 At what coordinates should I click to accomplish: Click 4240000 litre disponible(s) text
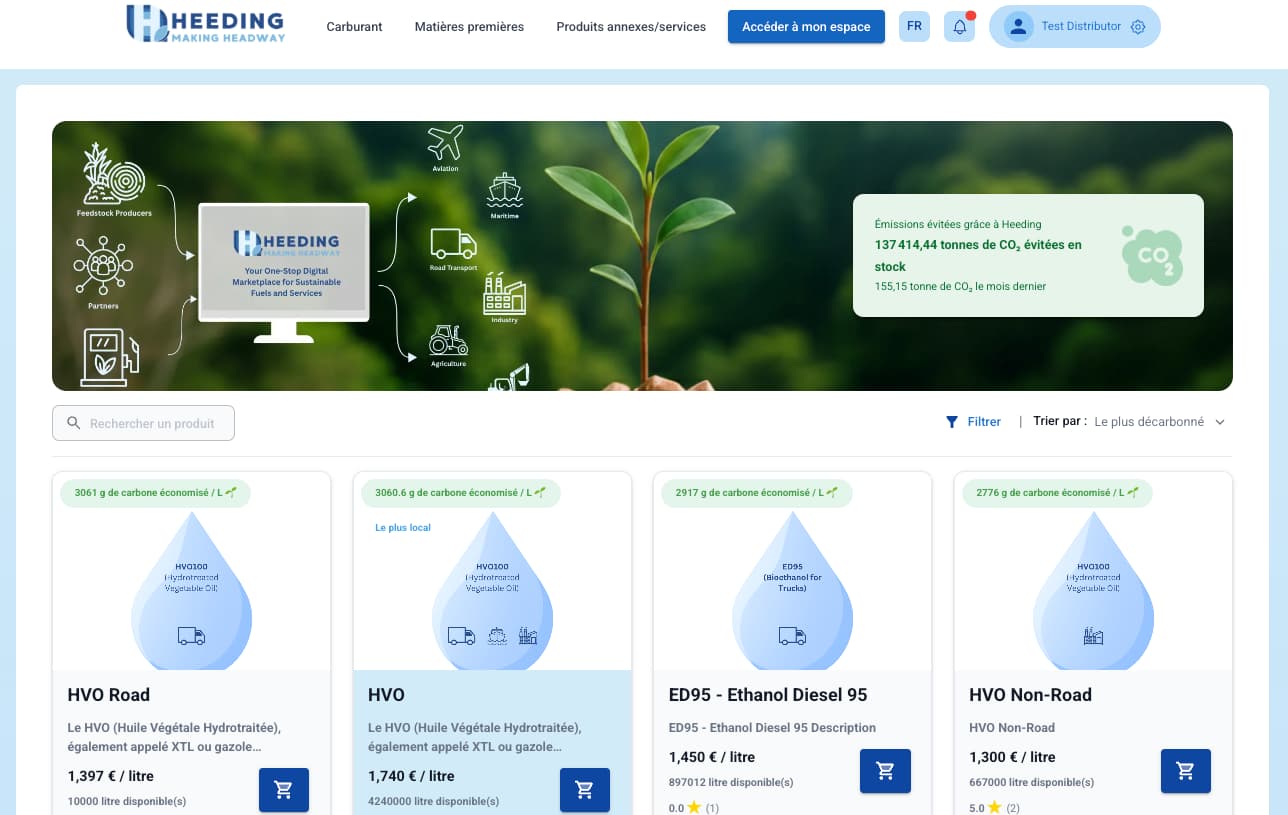pos(434,802)
